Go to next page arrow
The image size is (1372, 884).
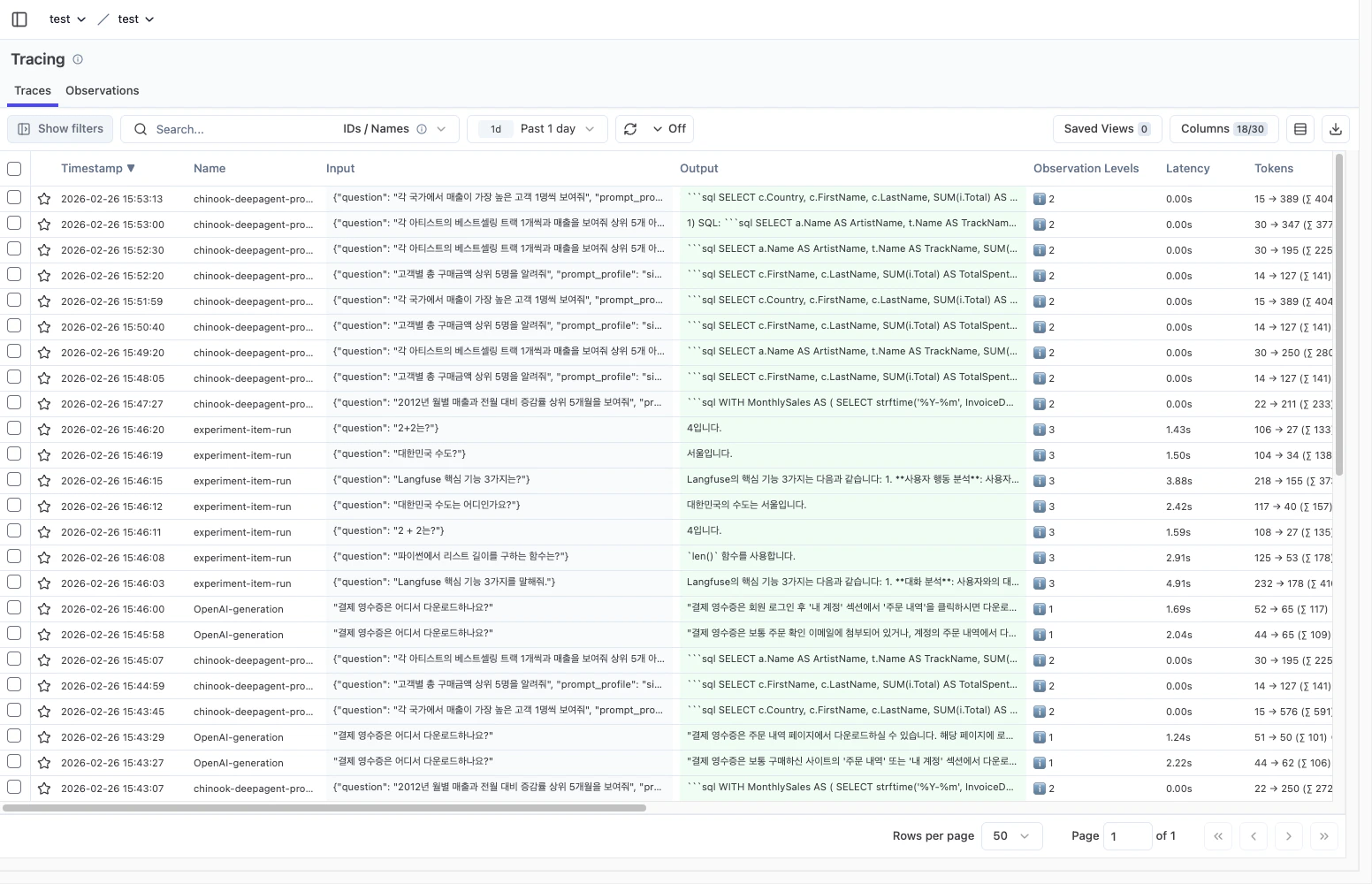click(1289, 836)
